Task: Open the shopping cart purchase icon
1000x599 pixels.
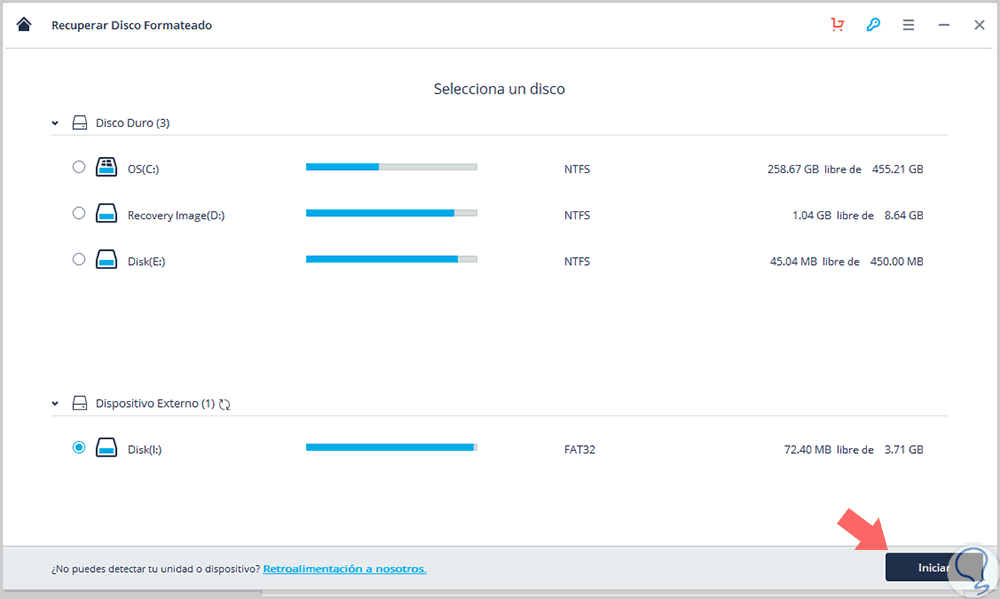Action: coord(838,25)
